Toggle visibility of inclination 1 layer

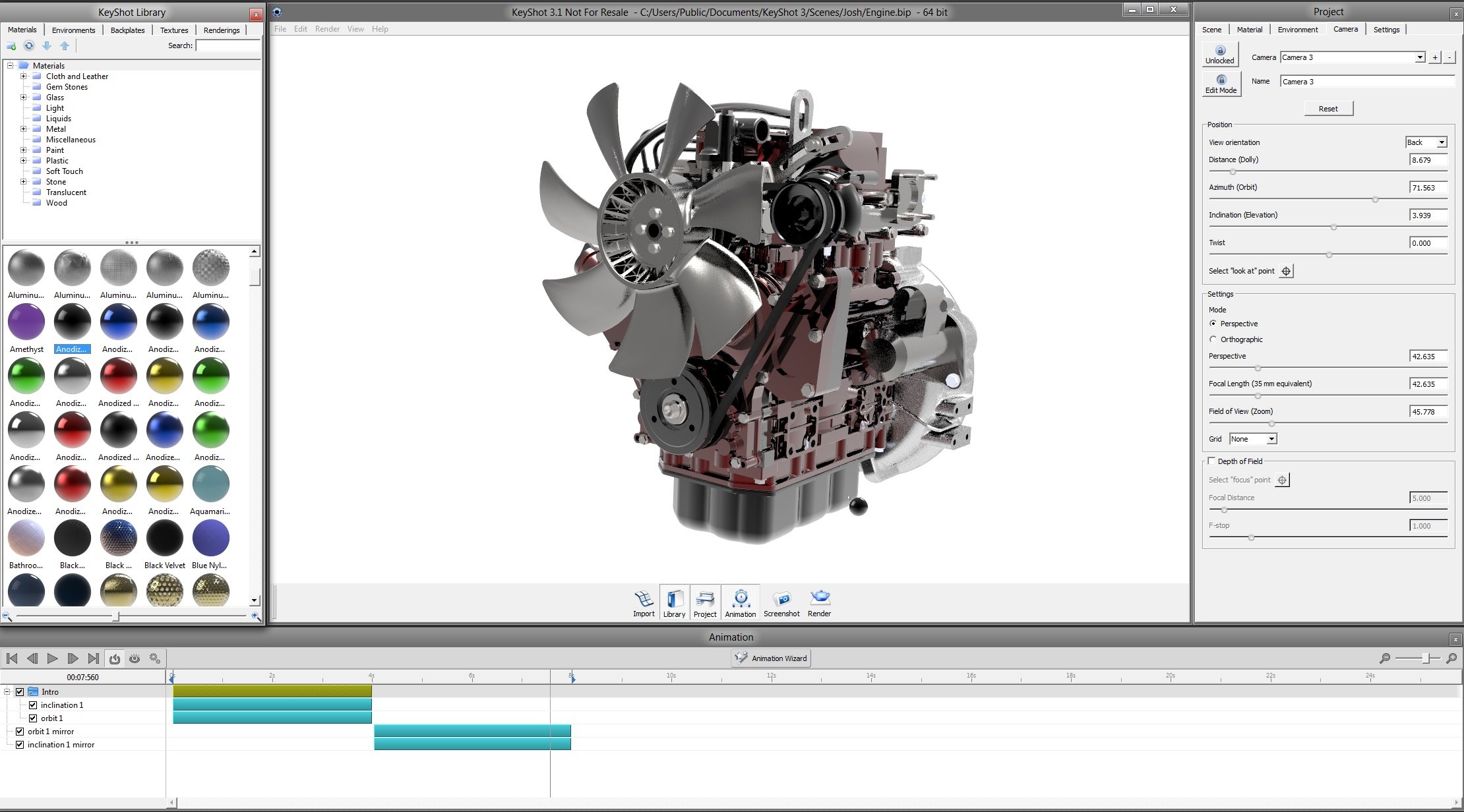(32, 705)
